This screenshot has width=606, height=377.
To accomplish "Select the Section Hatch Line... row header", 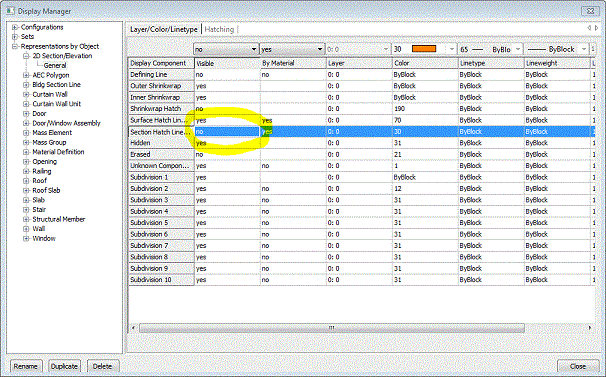I will [161, 132].
